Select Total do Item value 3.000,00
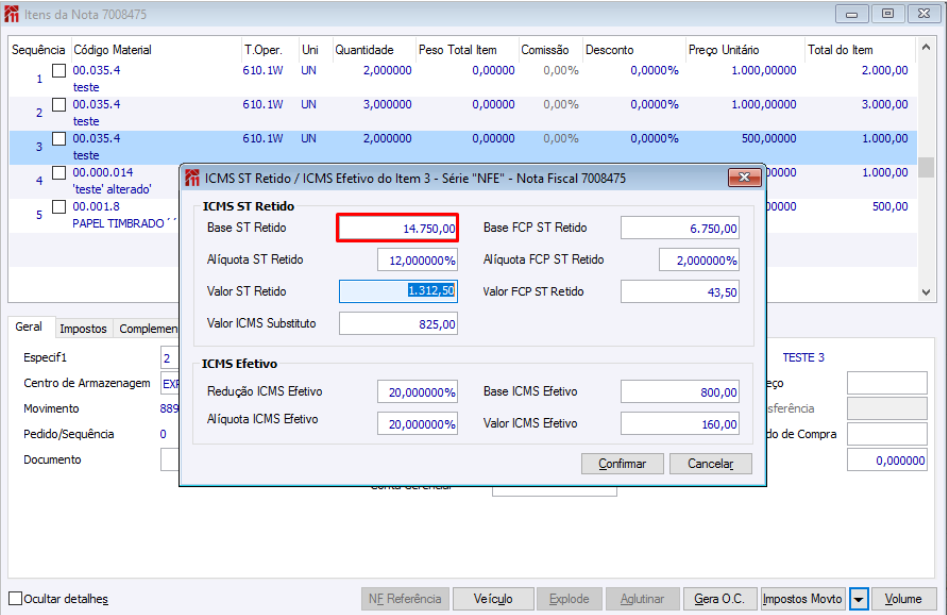The image size is (947, 615). coord(885,104)
